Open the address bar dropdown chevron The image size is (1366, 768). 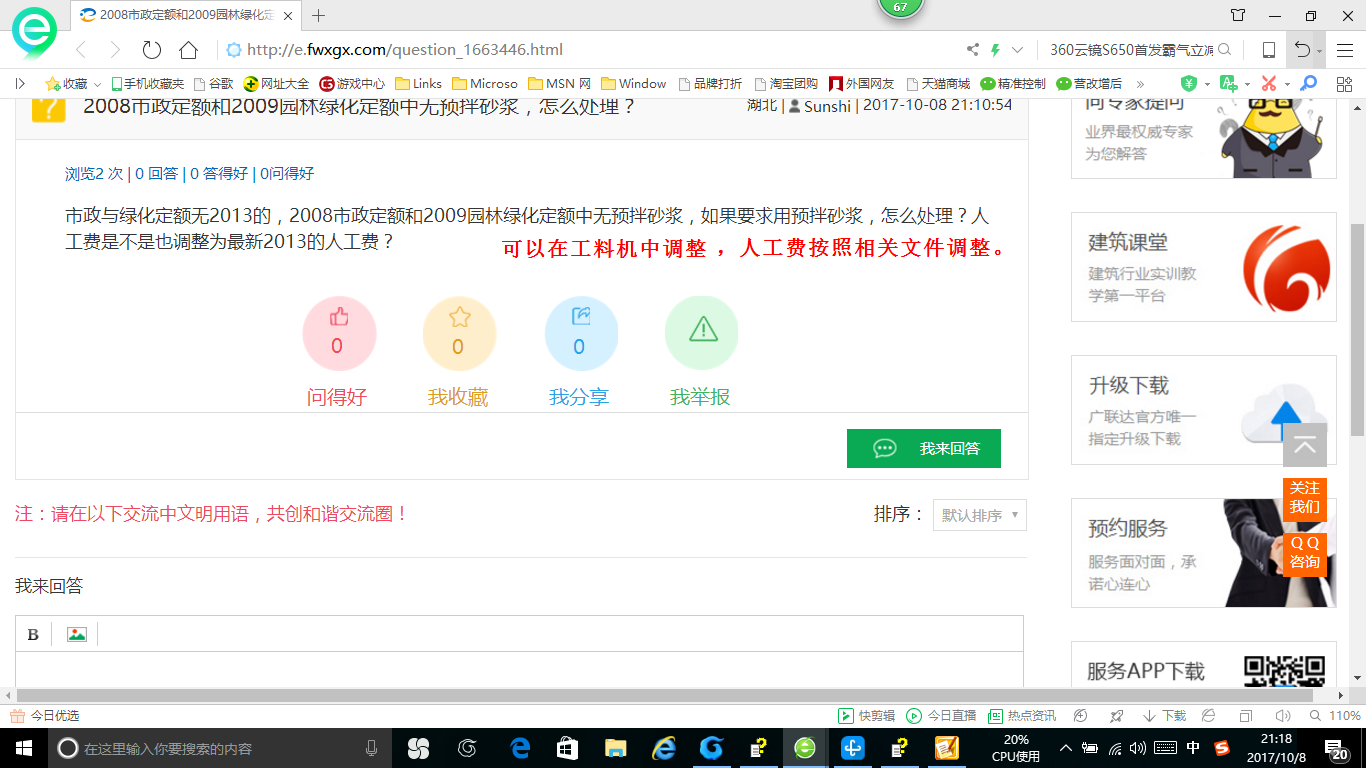pos(1018,50)
